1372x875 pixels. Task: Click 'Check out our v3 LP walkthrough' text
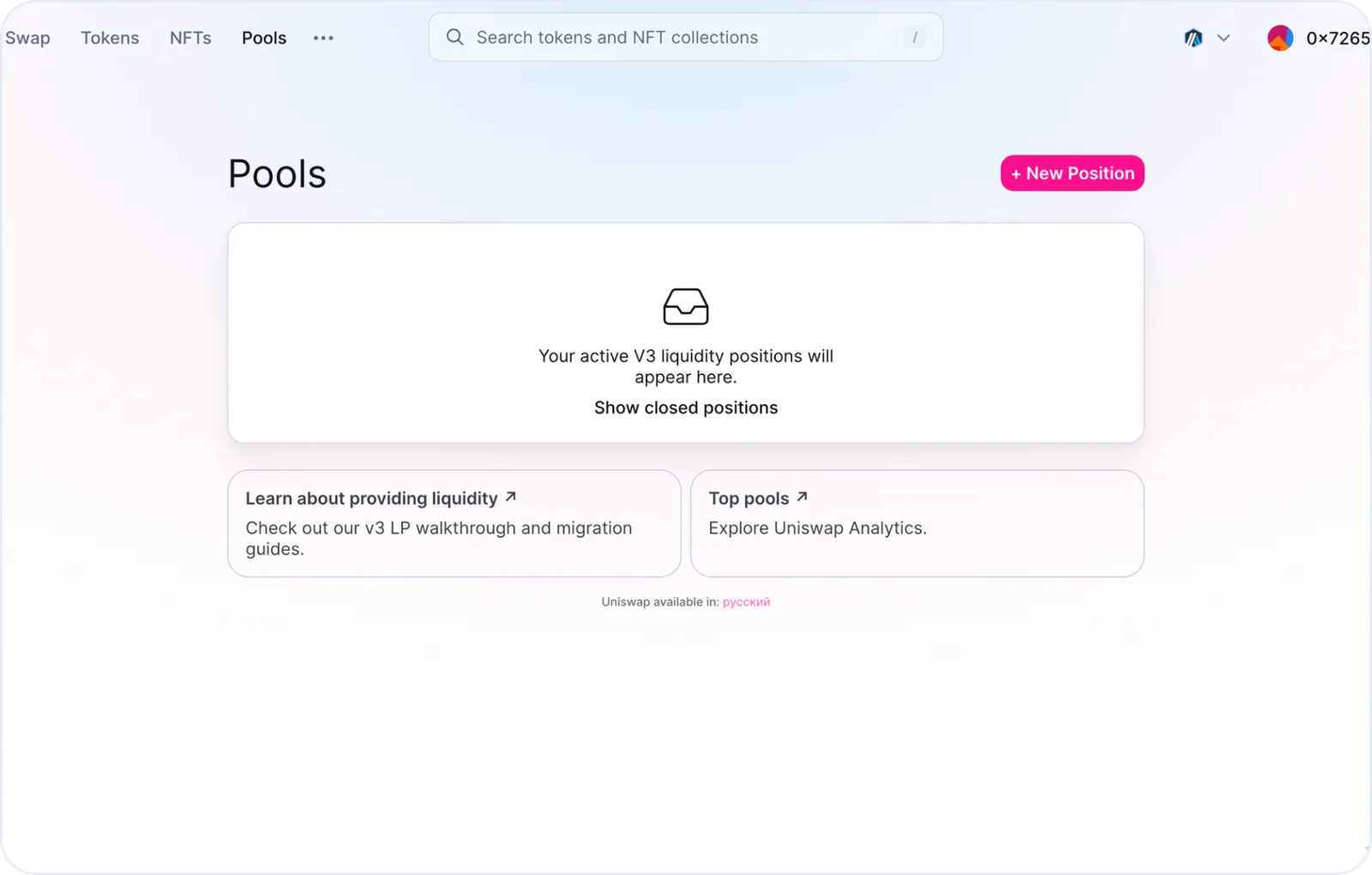coord(439,539)
